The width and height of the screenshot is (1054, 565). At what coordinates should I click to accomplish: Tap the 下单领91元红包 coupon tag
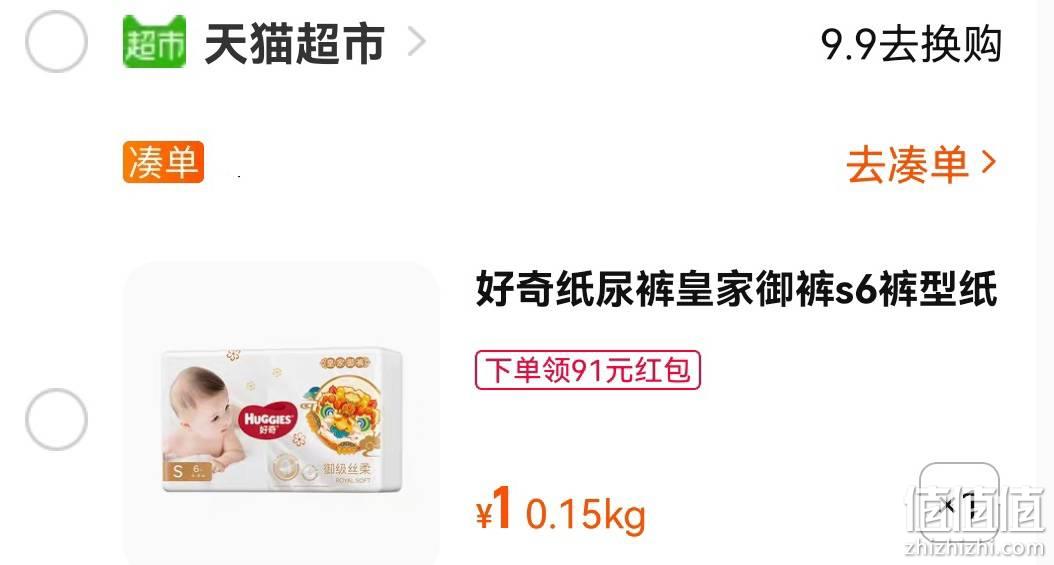(587, 370)
